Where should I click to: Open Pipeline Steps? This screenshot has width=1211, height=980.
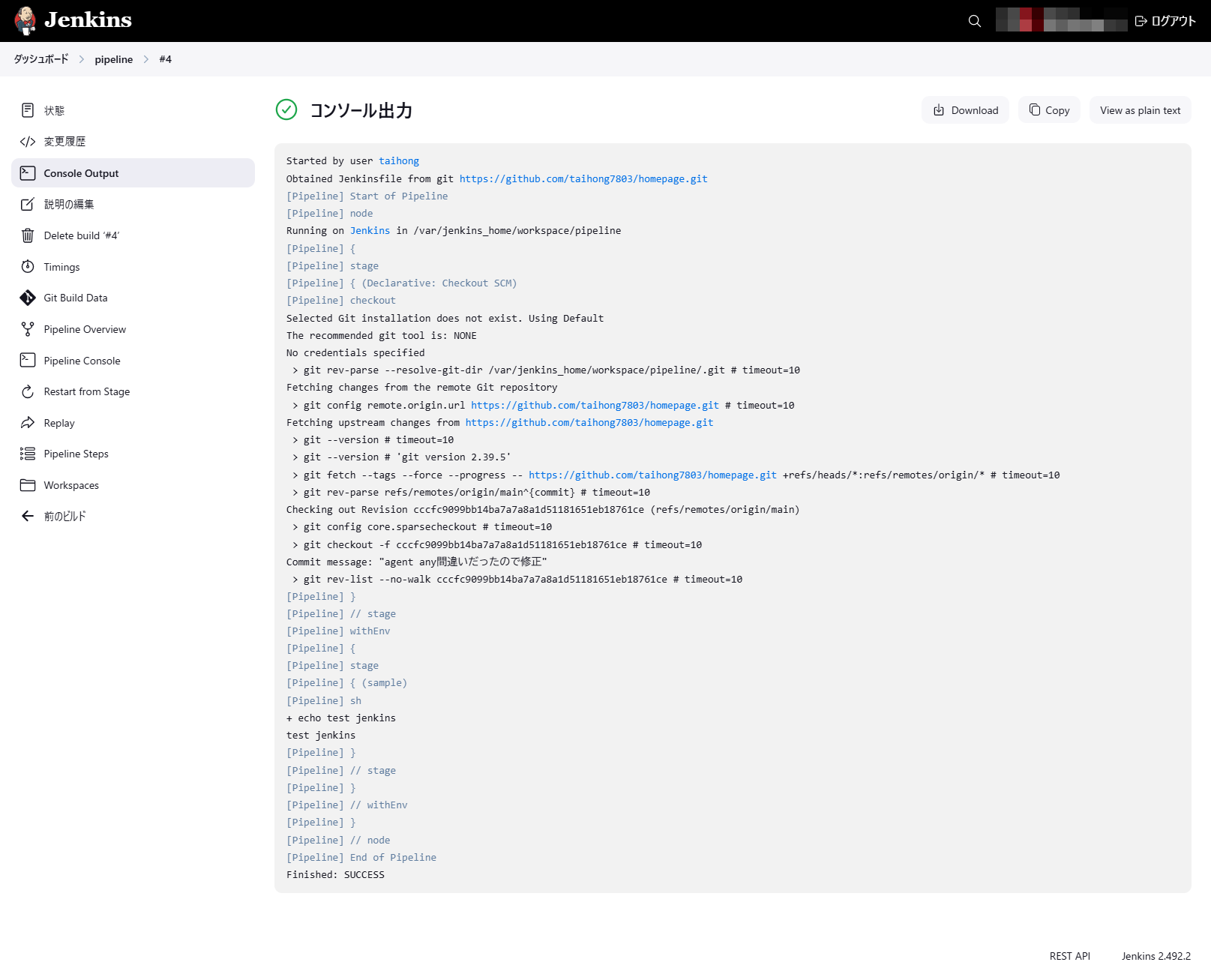click(75, 454)
